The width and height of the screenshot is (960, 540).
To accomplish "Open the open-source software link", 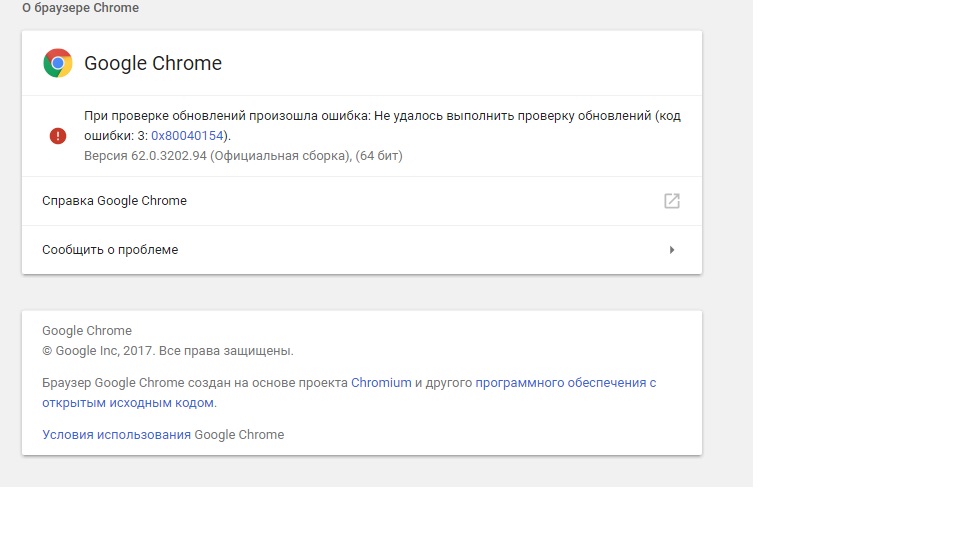I will 565,383.
